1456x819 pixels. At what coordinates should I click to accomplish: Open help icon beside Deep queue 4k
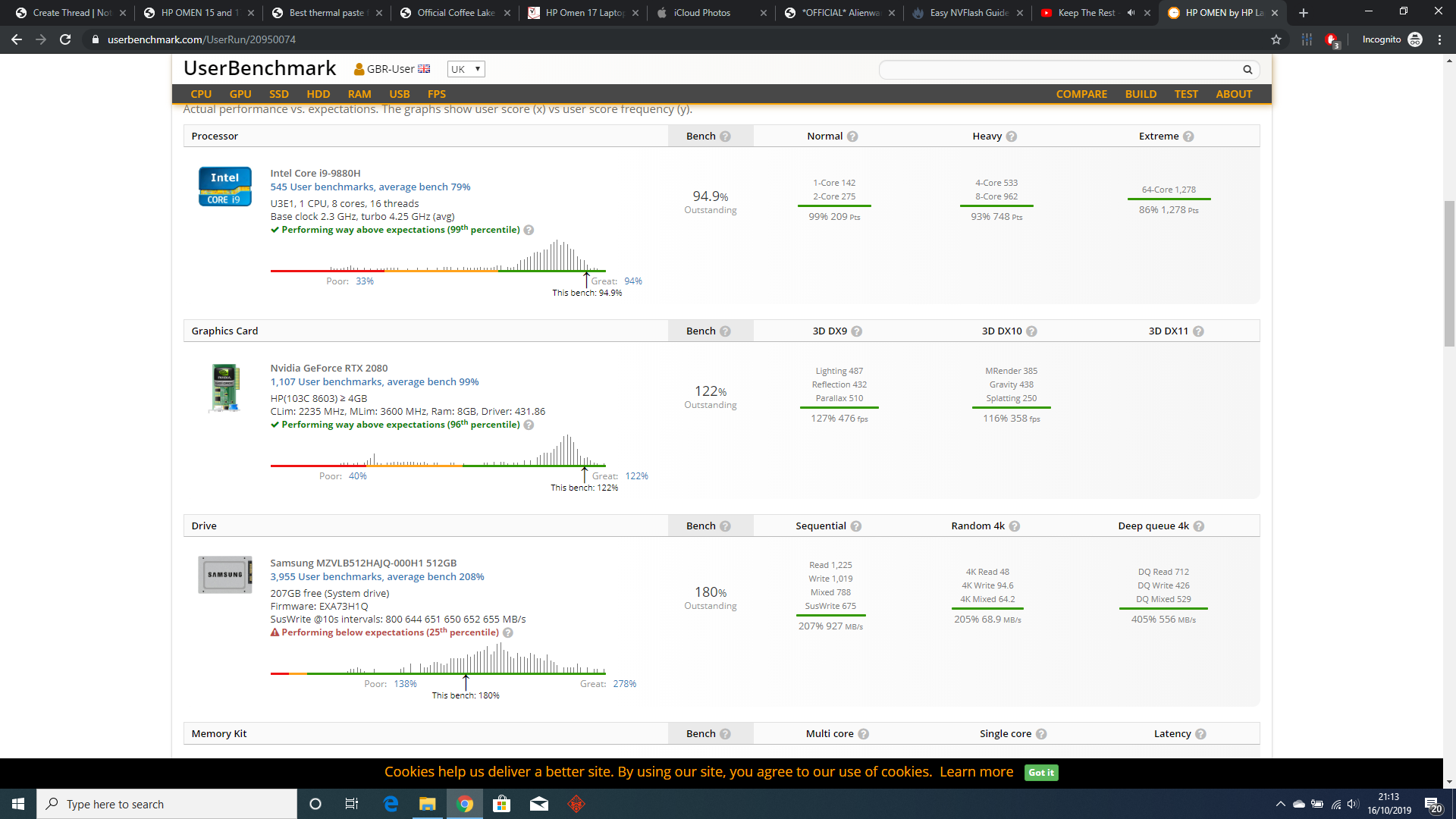[x=1199, y=526]
